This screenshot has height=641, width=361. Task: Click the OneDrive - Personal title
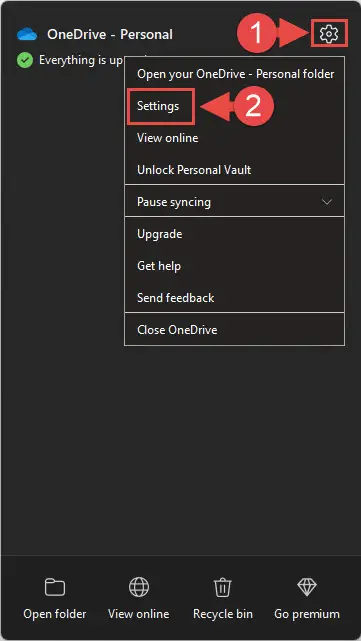coord(110,34)
